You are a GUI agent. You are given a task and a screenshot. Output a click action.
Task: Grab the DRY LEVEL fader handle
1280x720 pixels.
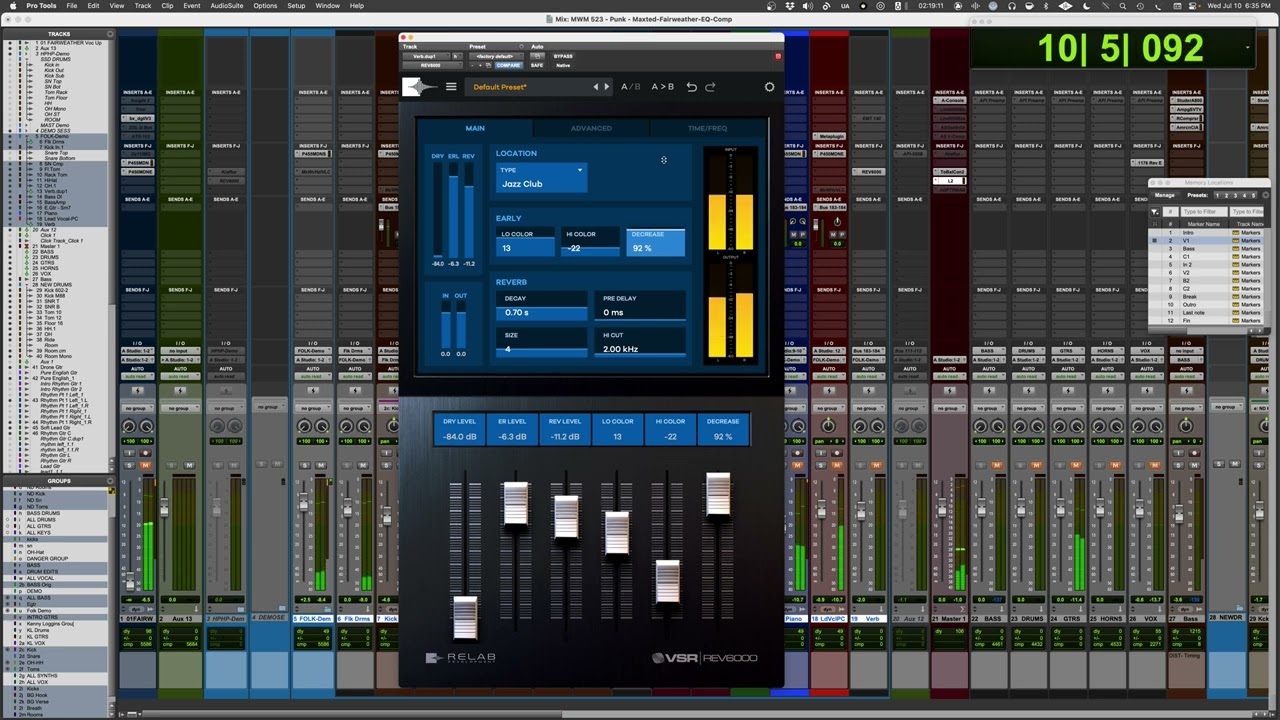point(465,617)
